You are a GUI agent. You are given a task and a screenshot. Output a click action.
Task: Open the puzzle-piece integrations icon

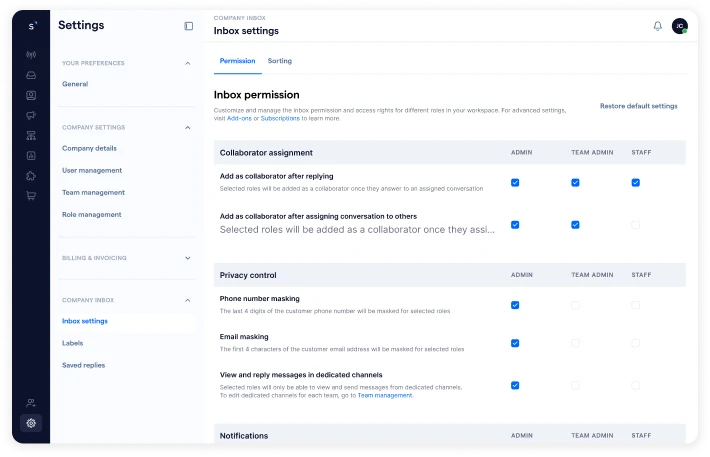point(31,176)
